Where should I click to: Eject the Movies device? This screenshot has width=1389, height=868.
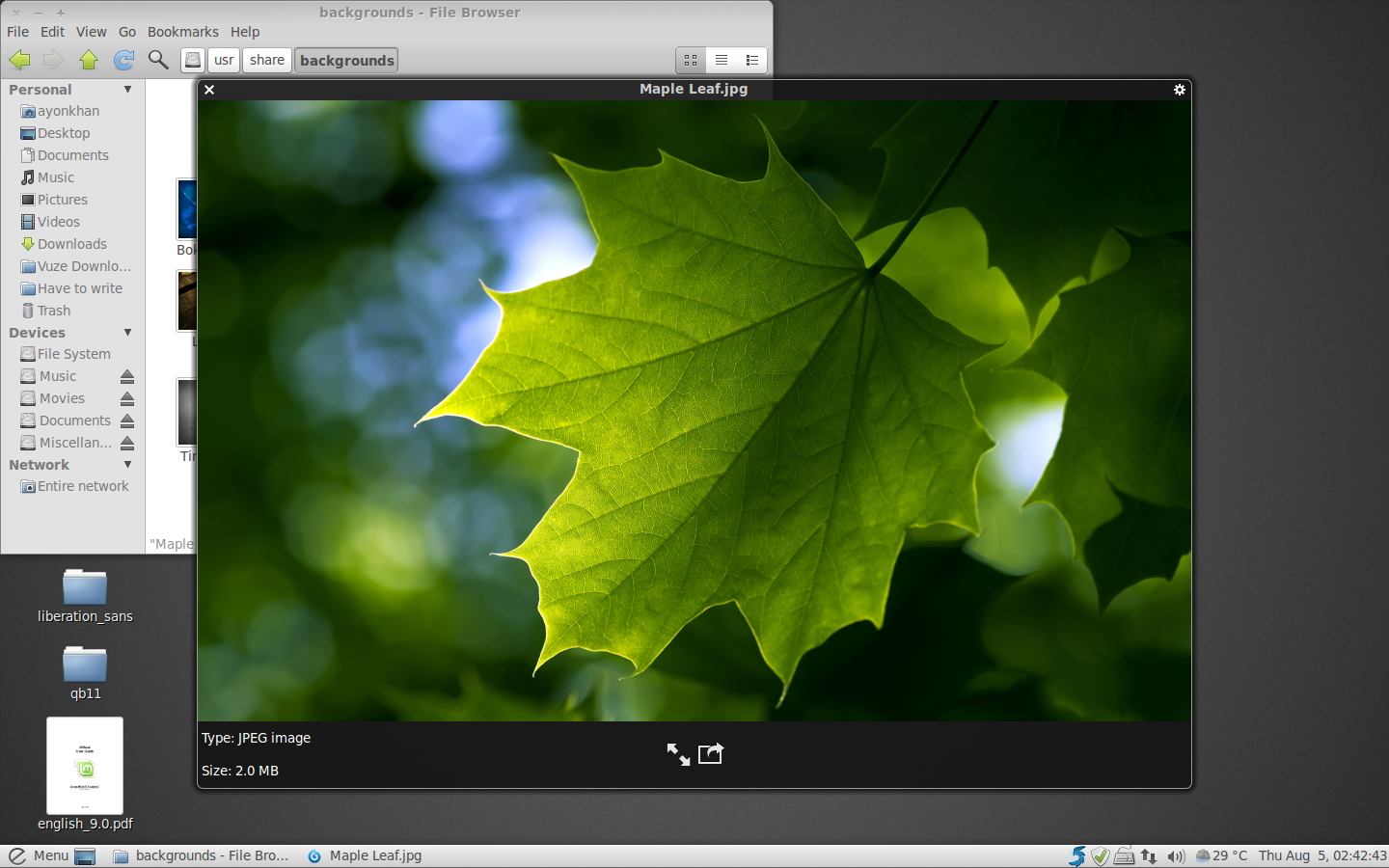pos(127,398)
